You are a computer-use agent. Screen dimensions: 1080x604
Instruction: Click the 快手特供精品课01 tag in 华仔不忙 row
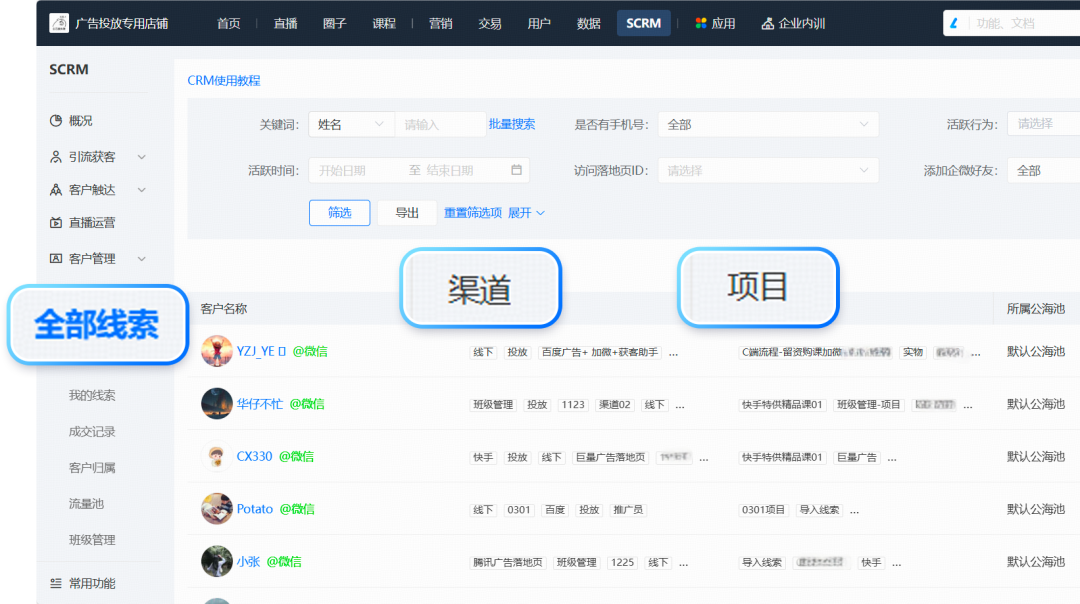782,405
